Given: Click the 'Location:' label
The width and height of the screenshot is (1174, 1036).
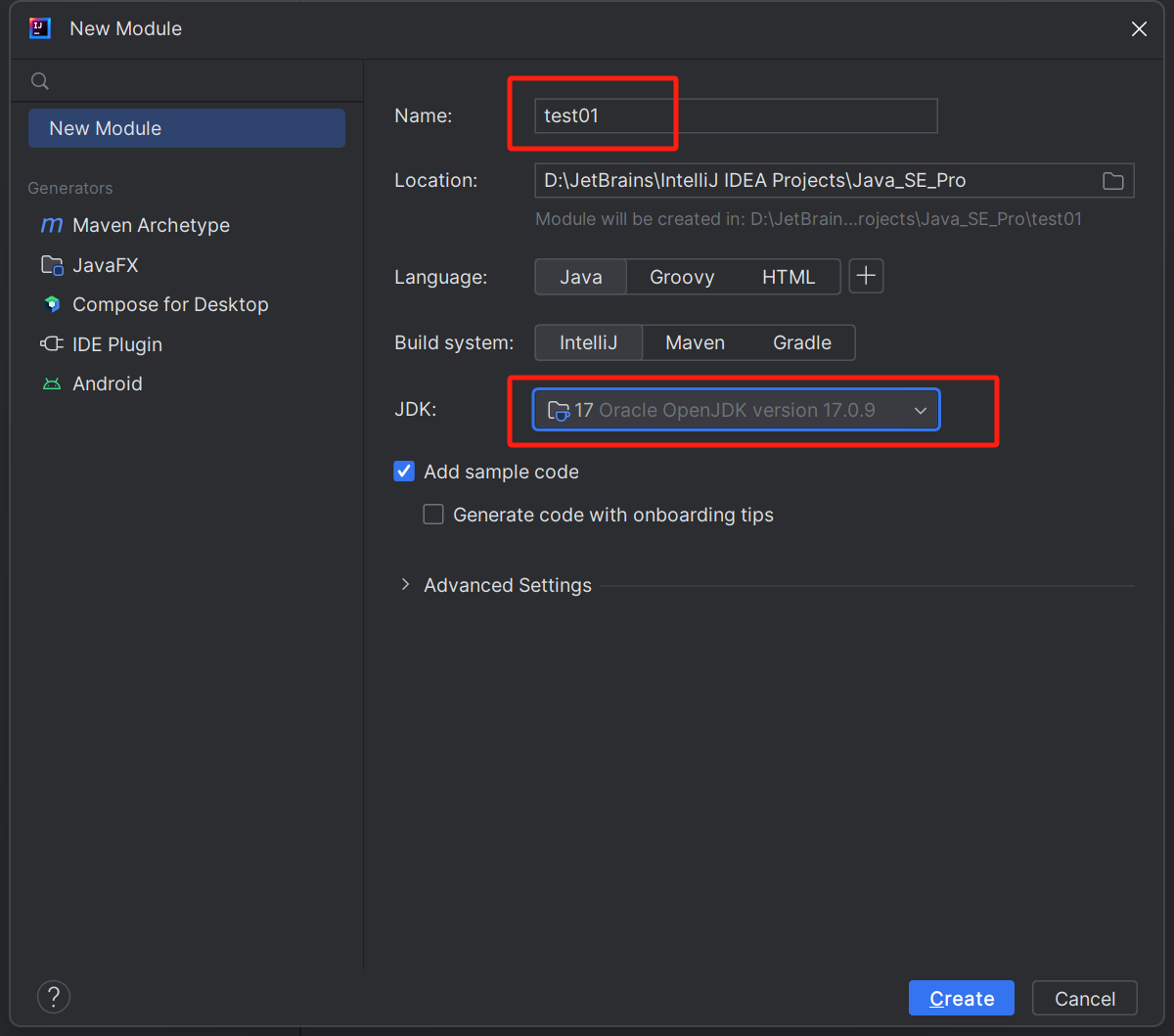Looking at the screenshot, I should click(x=436, y=180).
